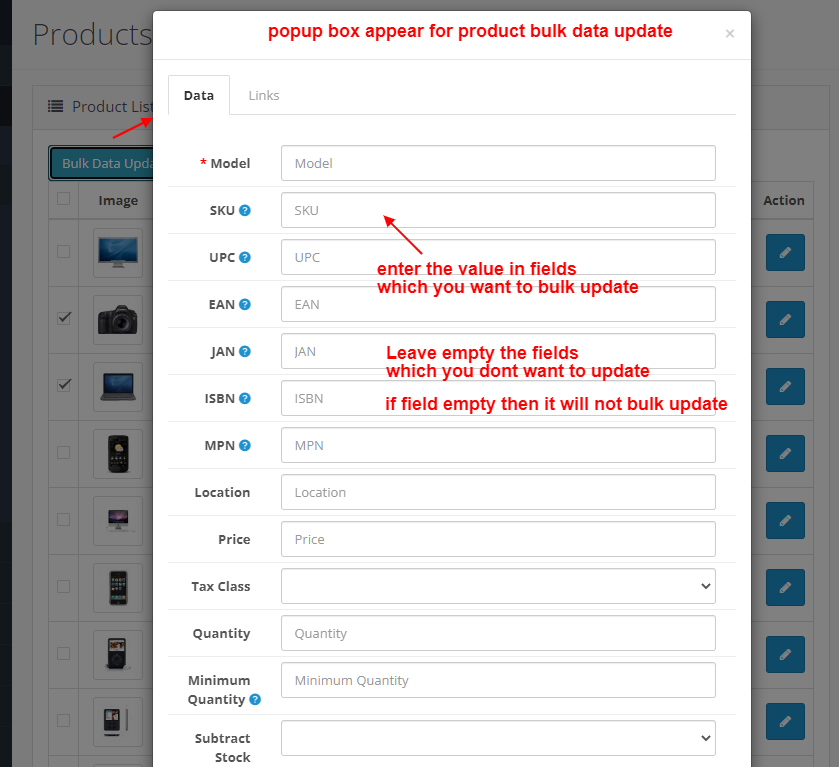This screenshot has width=839, height=767.
Task: Toggle the select-all checkbox in the table header
Action: point(62,200)
